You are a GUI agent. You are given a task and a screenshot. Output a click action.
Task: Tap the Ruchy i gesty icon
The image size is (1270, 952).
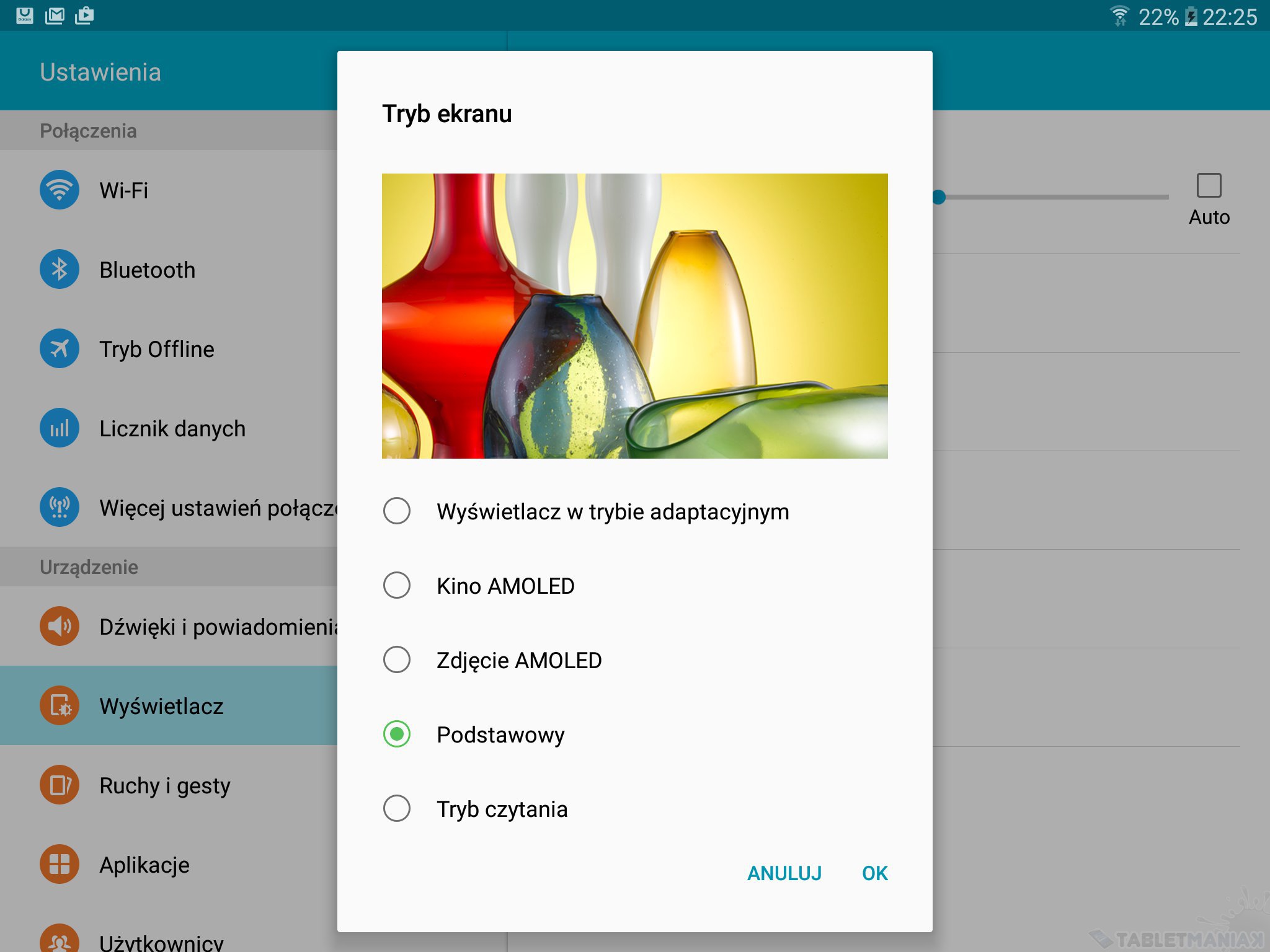click(60, 785)
